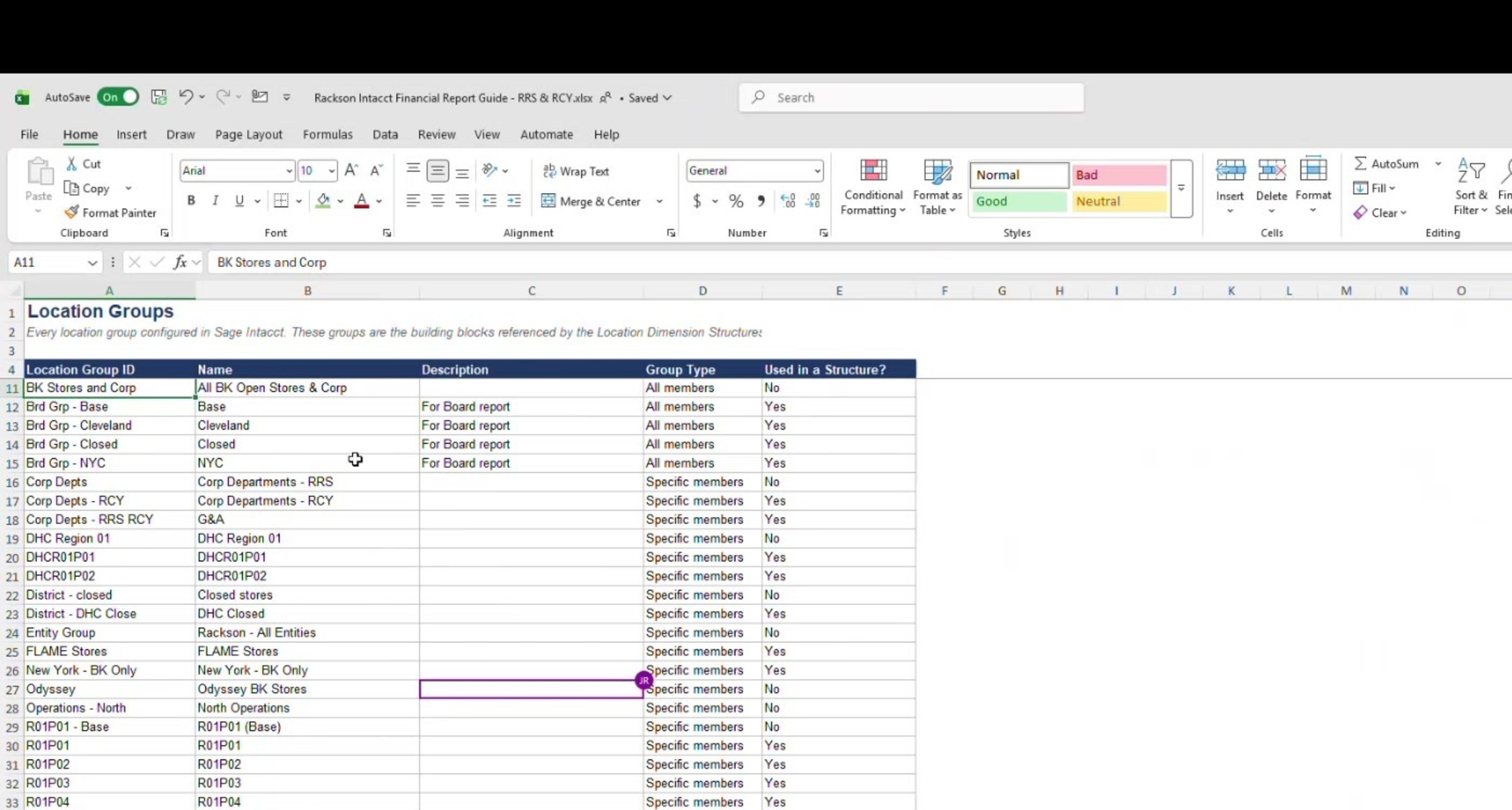Screen dimensions: 1512x810
Task: Open the font size dropdown
Action: click(x=331, y=171)
